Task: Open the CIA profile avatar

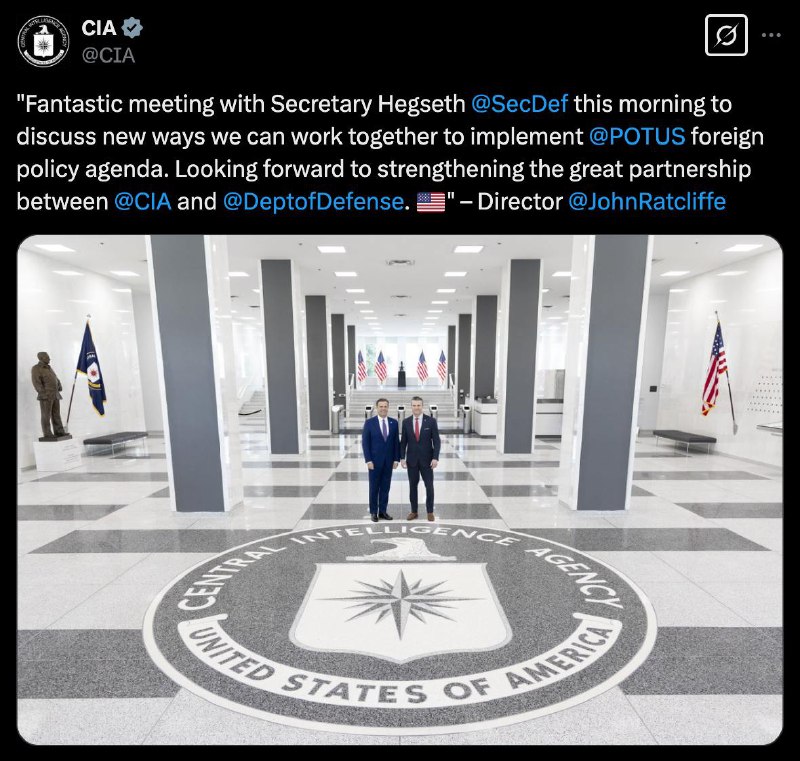Action: pyautogui.click(x=43, y=41)
